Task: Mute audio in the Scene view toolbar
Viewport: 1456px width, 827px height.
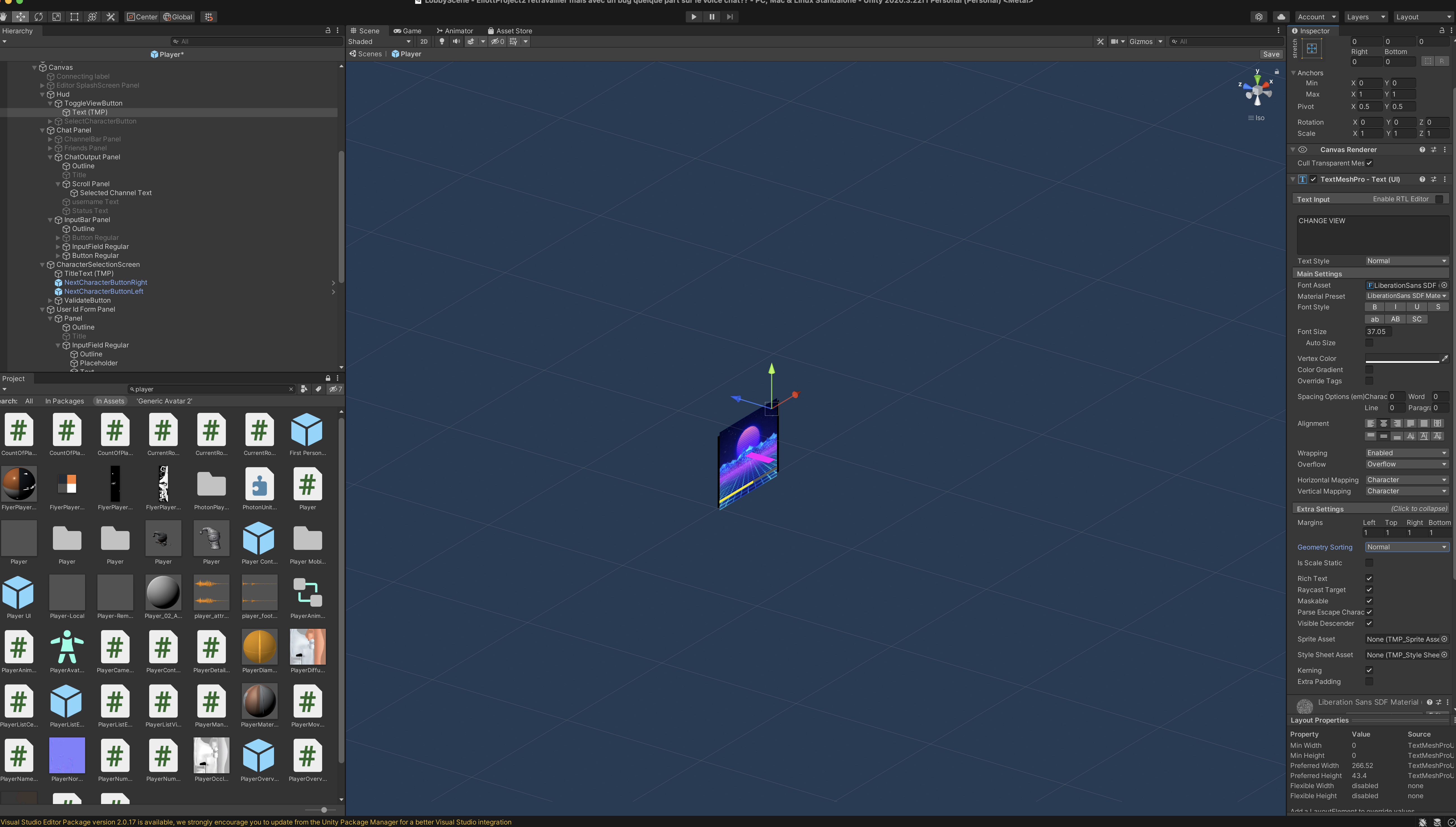Action: (457, 41)
